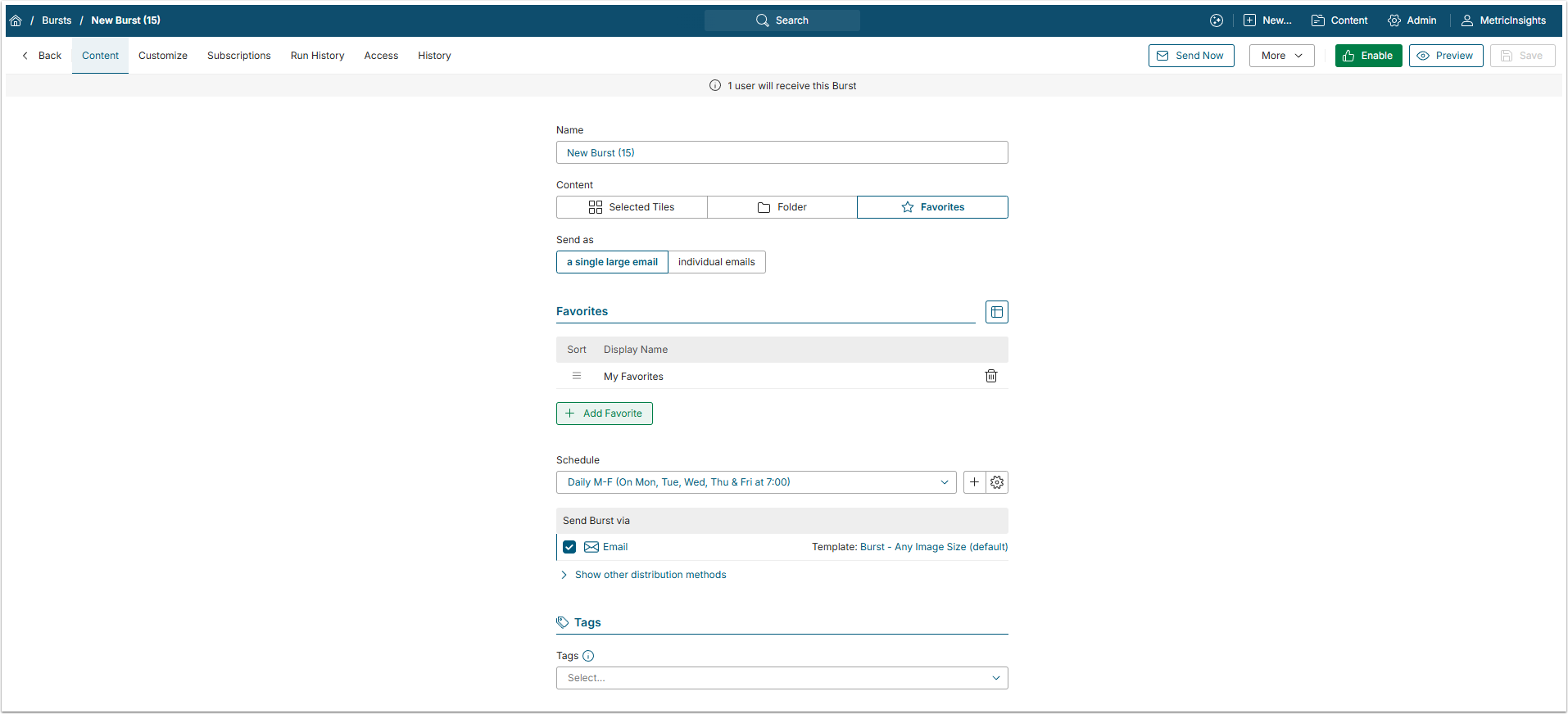Open schedule settings gear icon
The width and height of the screenshot is (1568, 714).
997,482
